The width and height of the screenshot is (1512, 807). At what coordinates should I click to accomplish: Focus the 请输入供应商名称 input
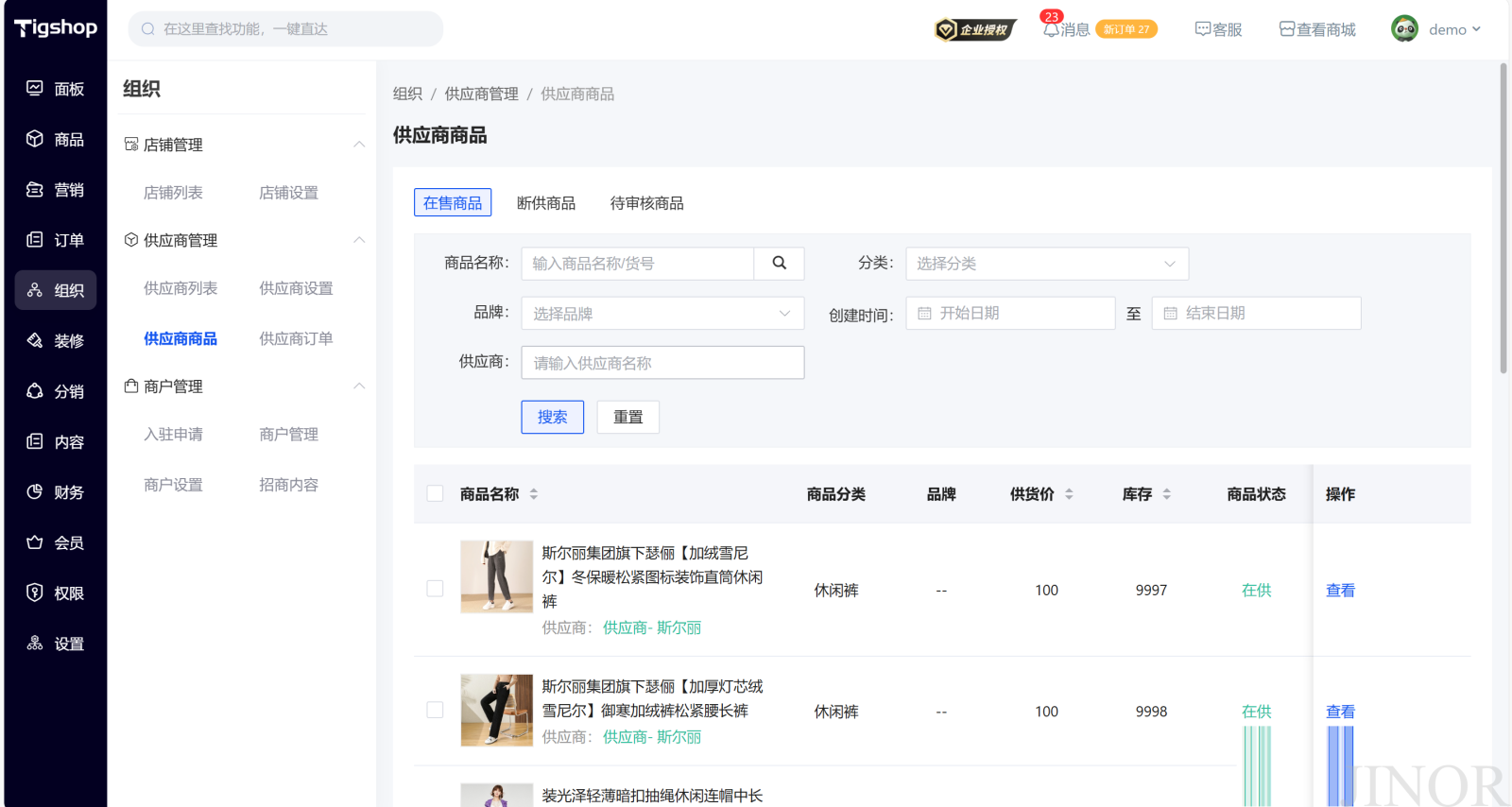tap(662, 363)
